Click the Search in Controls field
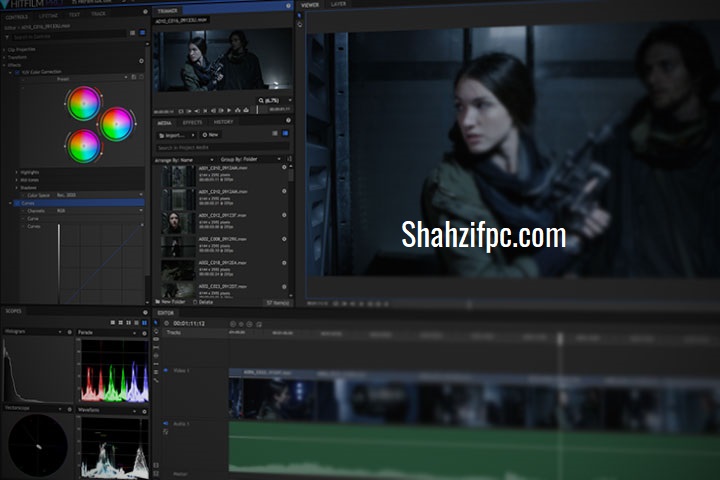Screen dimensions: 720x480 pyautogui.click(x=69, y=36)
